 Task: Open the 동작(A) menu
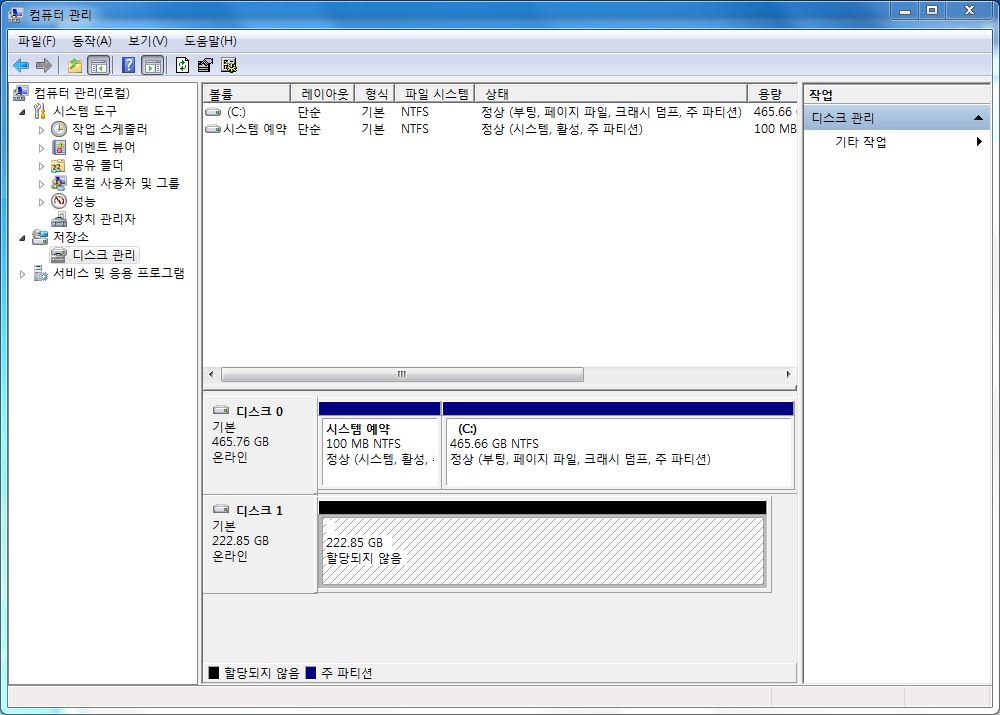tap(91, 41)
